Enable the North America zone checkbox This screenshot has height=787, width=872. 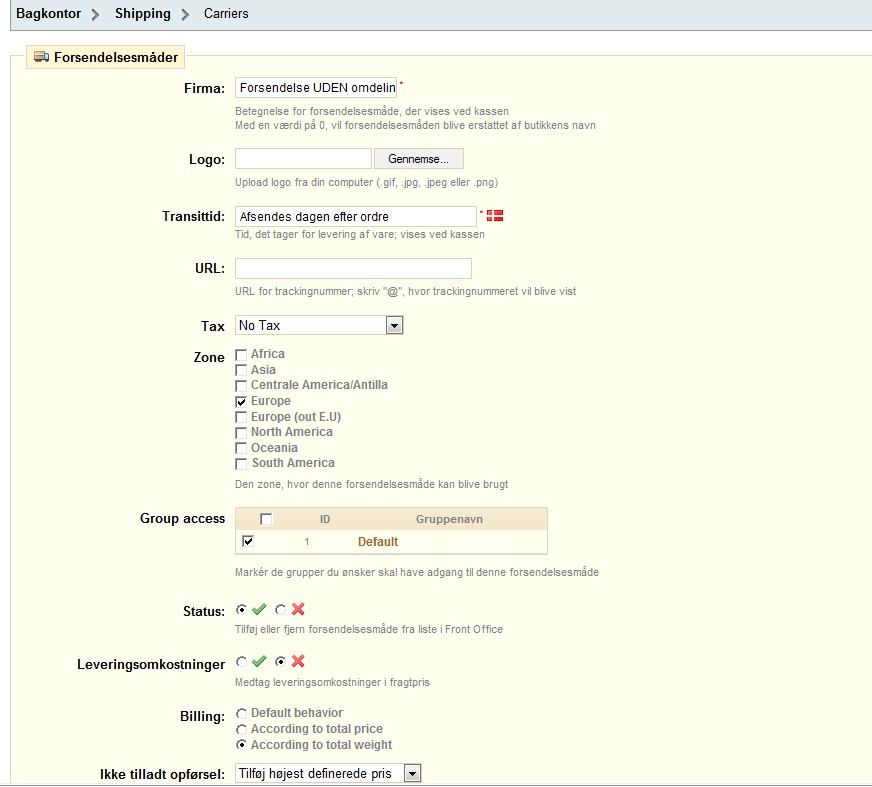(x=241, y=433)
